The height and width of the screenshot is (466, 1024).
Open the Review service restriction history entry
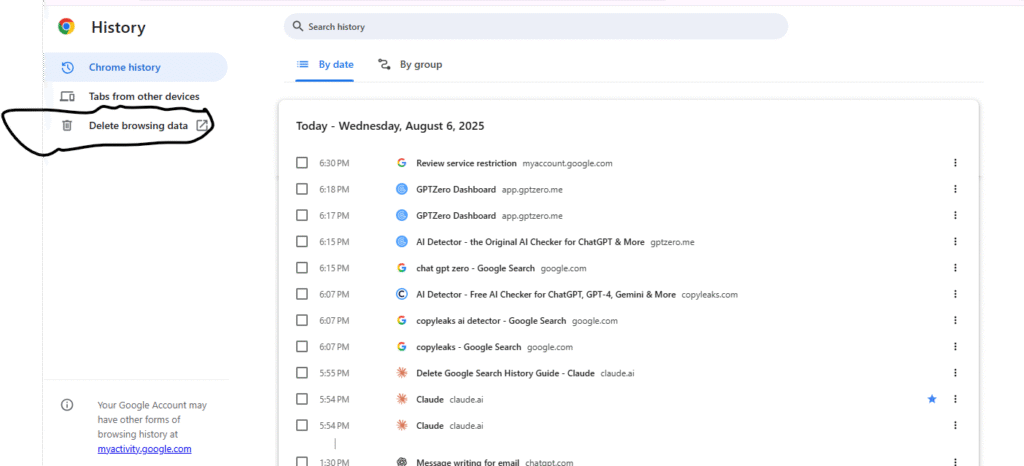tap(466, 163)
